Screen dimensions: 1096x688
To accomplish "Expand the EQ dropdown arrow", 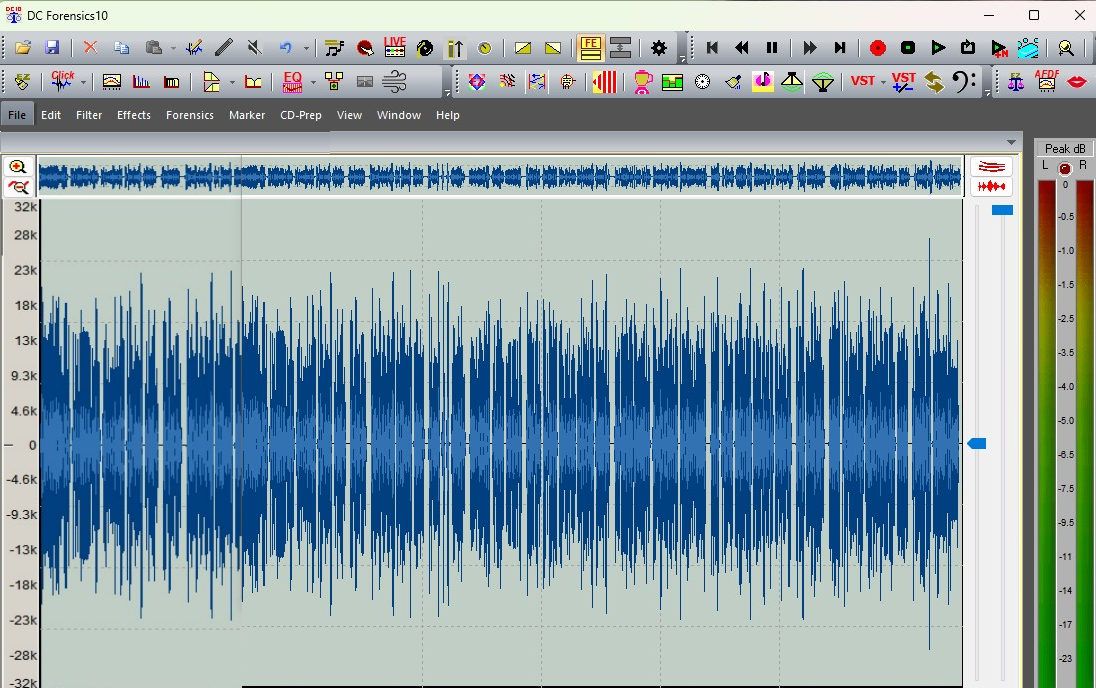I will point(313,83).
